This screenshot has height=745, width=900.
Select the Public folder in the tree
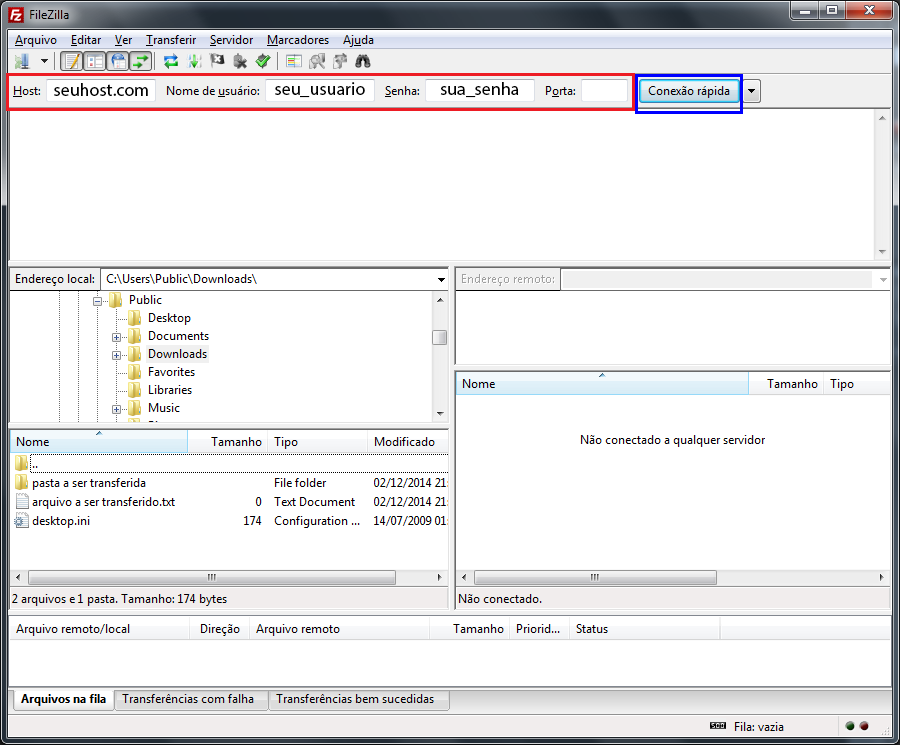145,300
